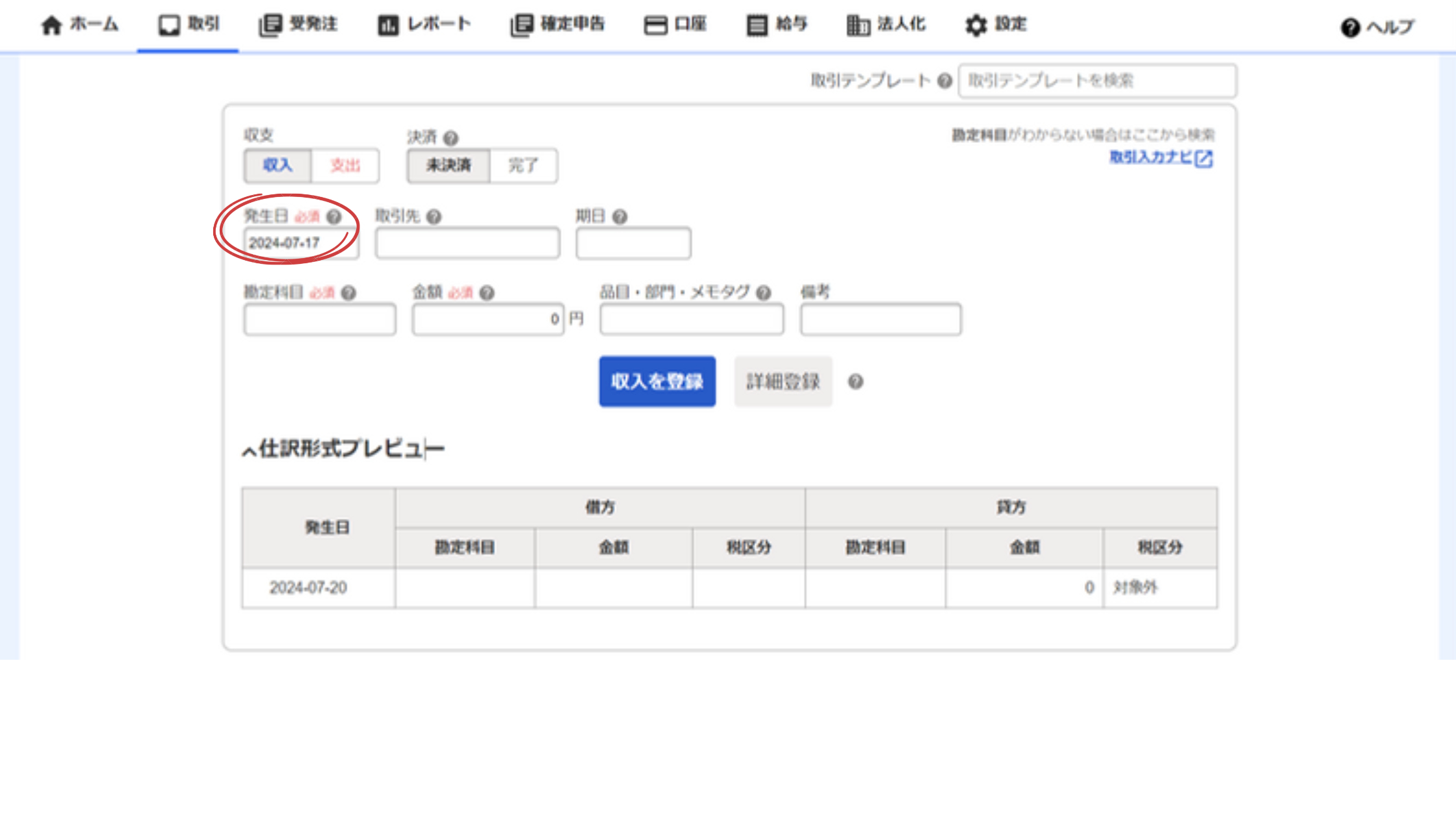This screenshot has width=1456, height=819.
Task: Click the help icon beside 決済 label
Action: (x=450, y=138)
